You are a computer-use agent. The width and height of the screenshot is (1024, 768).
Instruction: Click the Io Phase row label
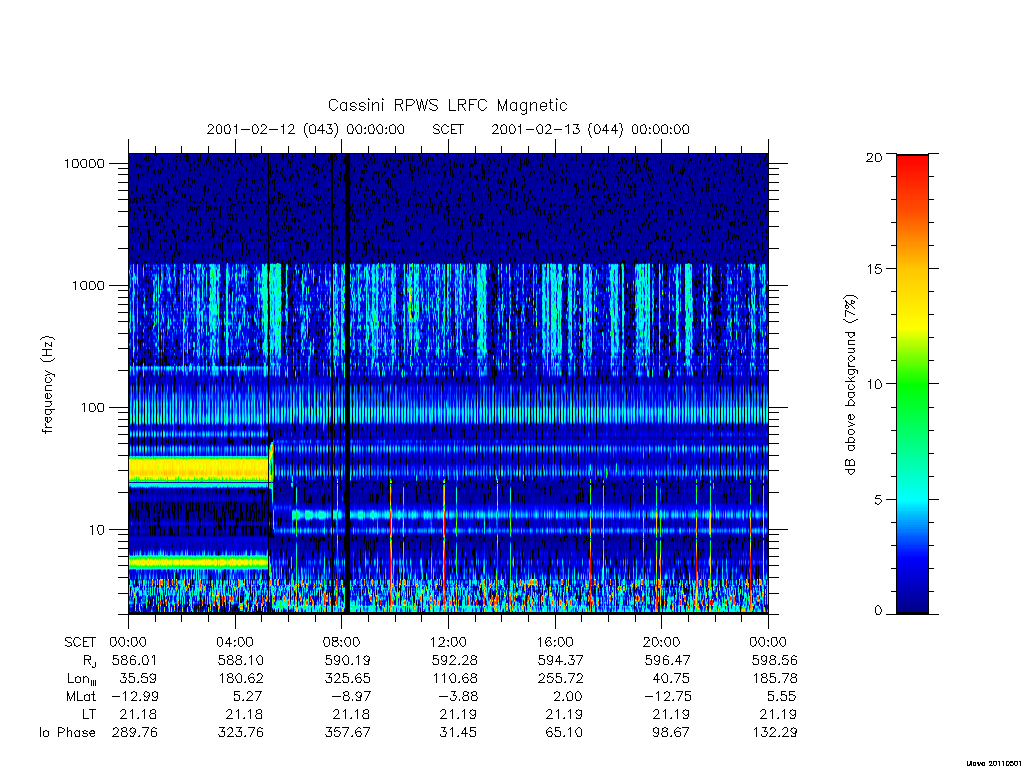tap(67, 733)
